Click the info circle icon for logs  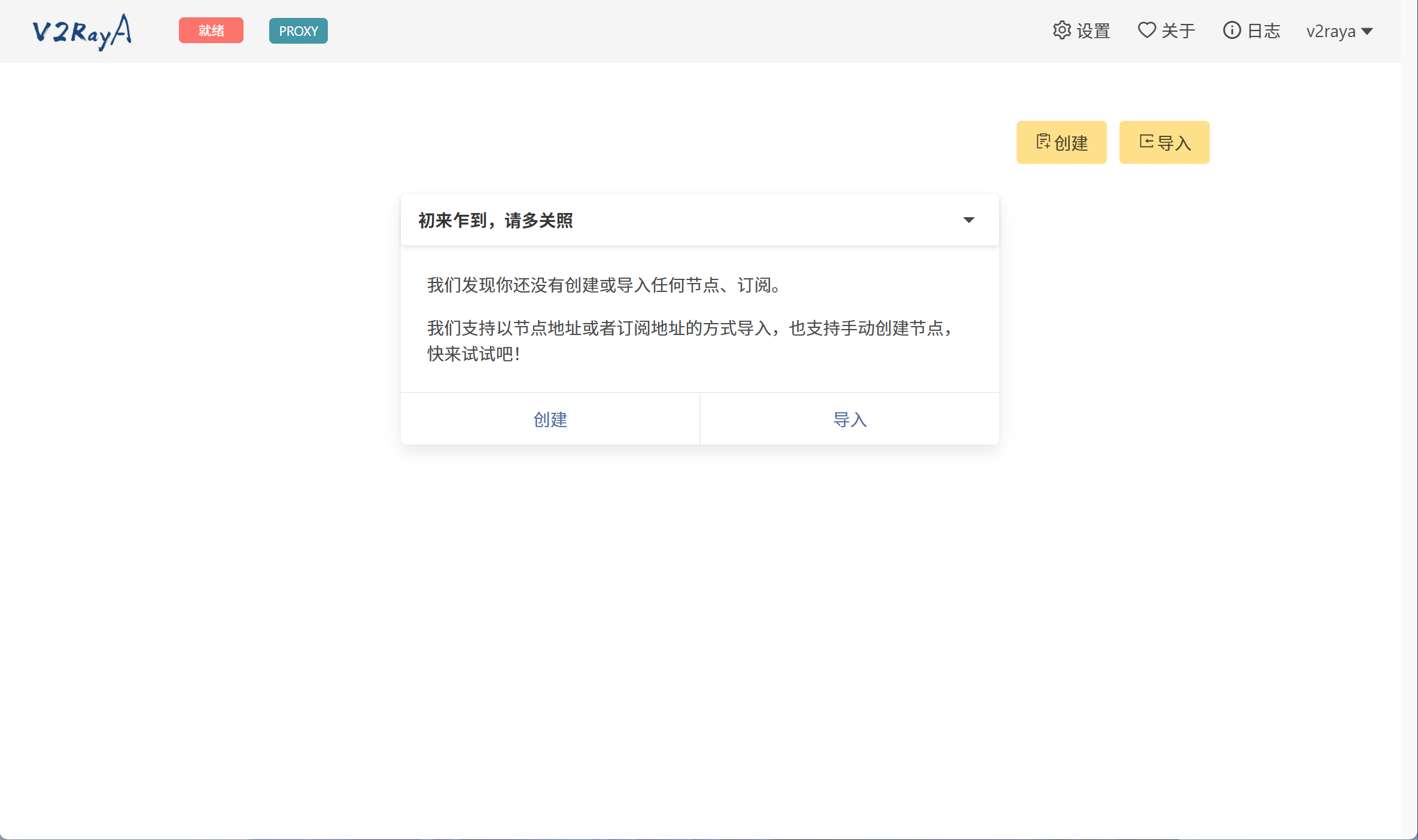pos(1231,30)
